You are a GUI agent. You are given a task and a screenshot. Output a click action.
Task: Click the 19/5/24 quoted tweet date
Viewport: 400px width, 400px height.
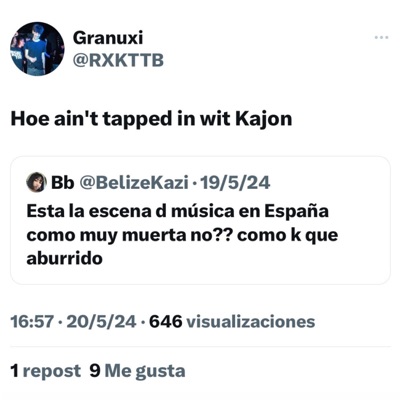(x=234, y=183)
